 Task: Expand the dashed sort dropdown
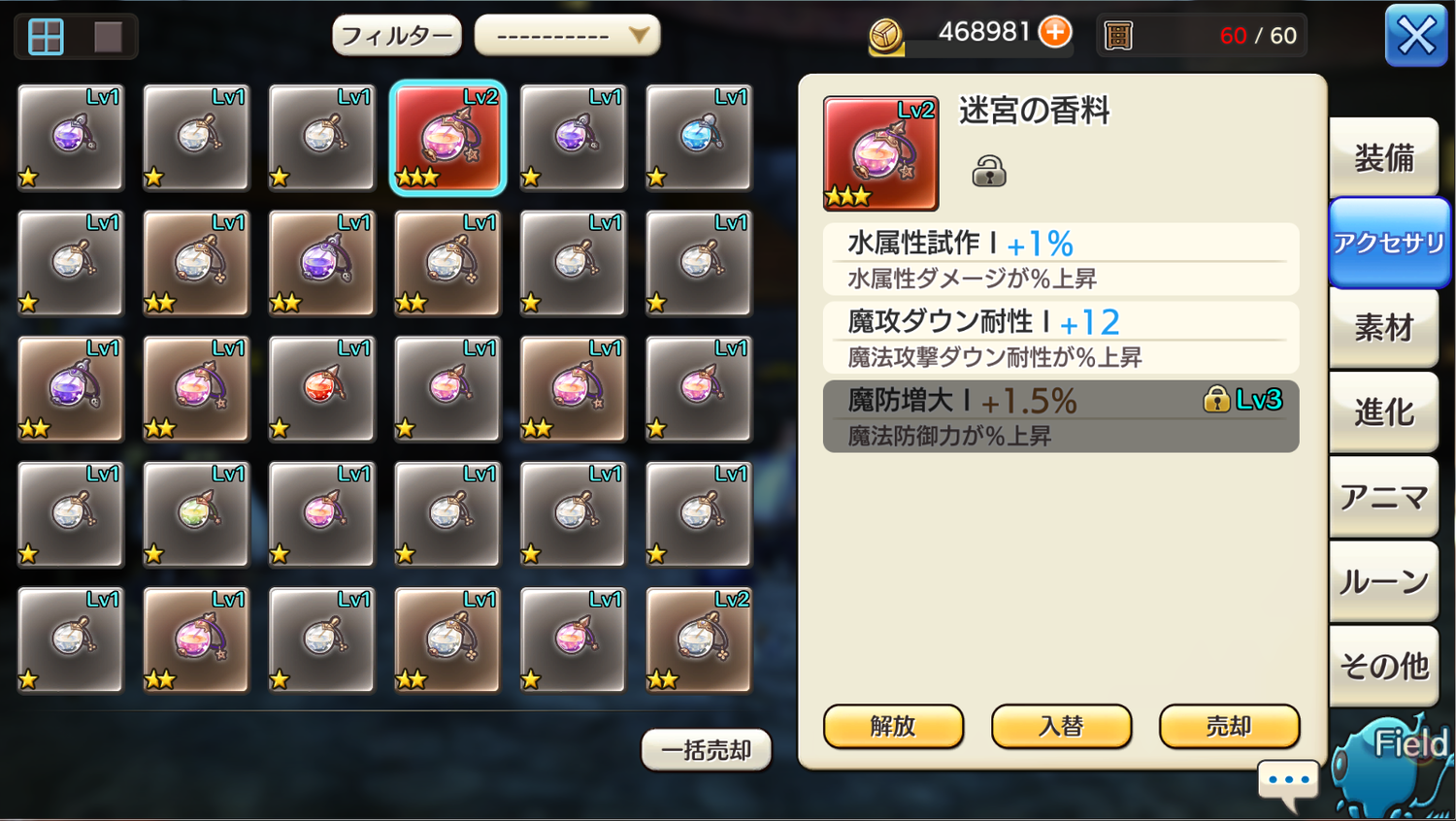tap(568, 36)
